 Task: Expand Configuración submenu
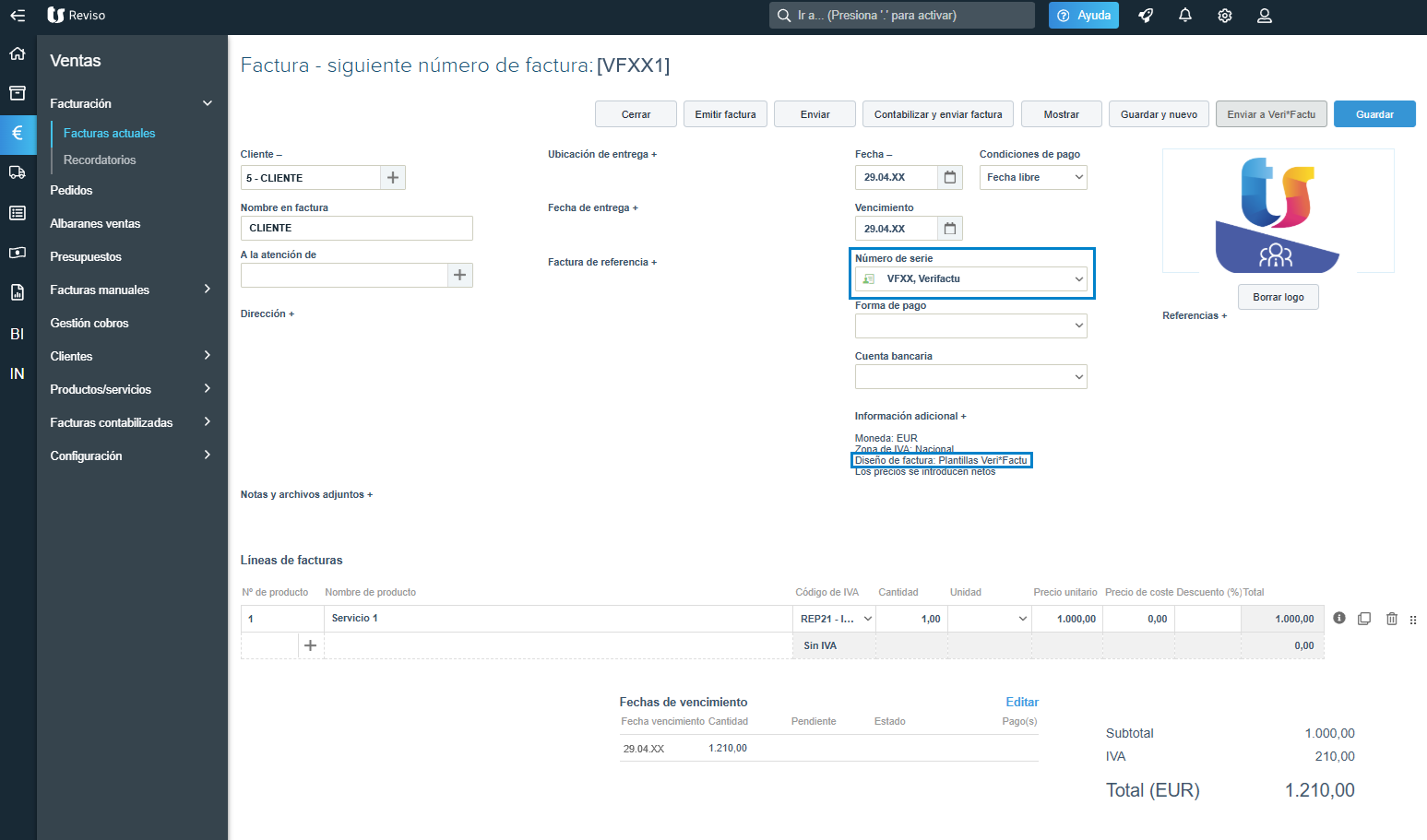click(208, 455)
